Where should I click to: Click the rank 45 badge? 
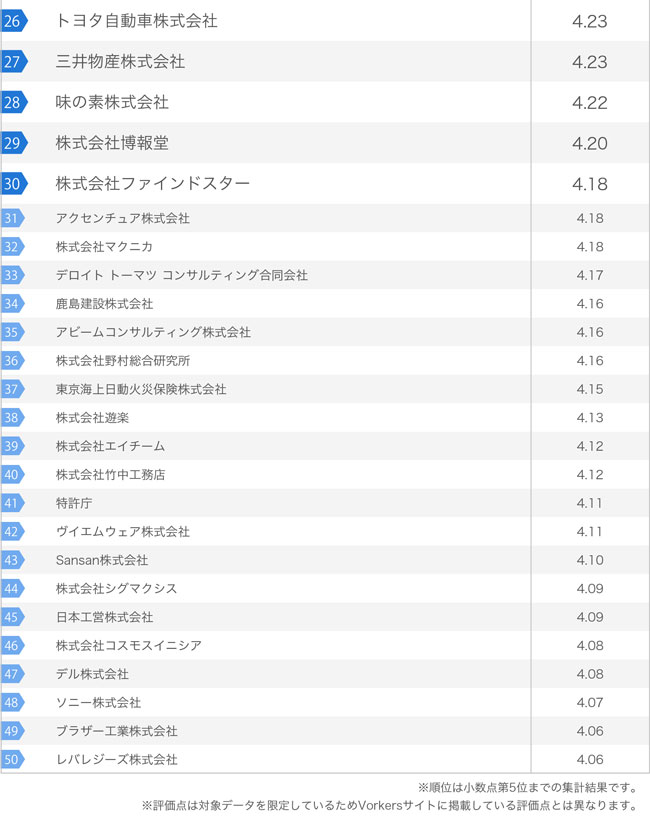(x=13, y=617)
